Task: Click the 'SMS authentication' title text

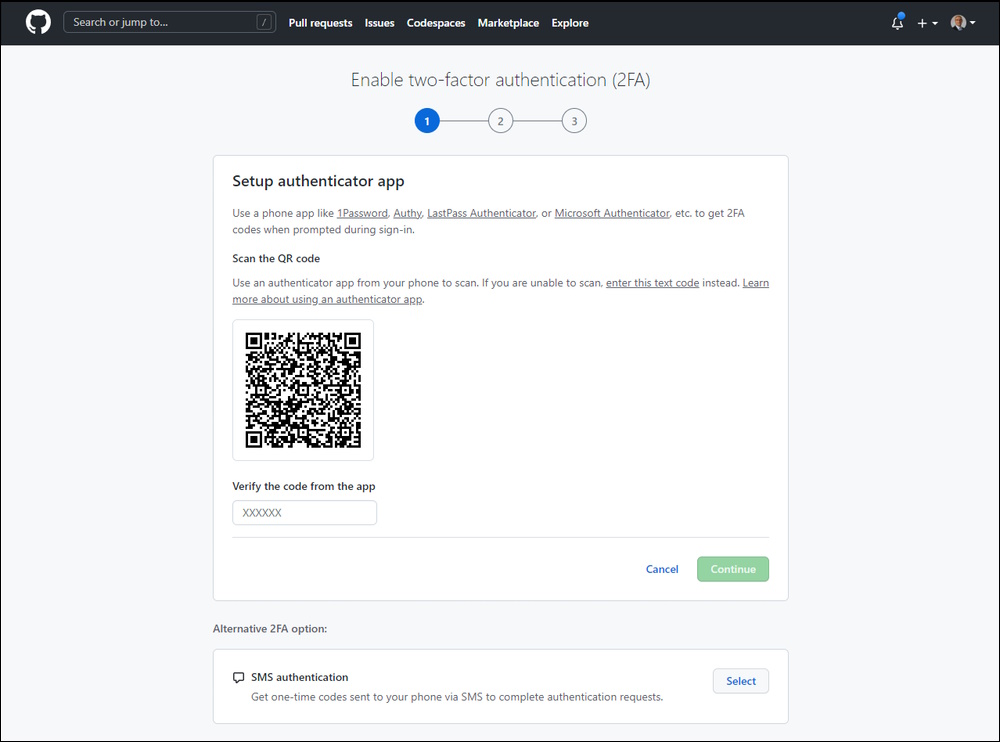Action: [x=300, y=677]
